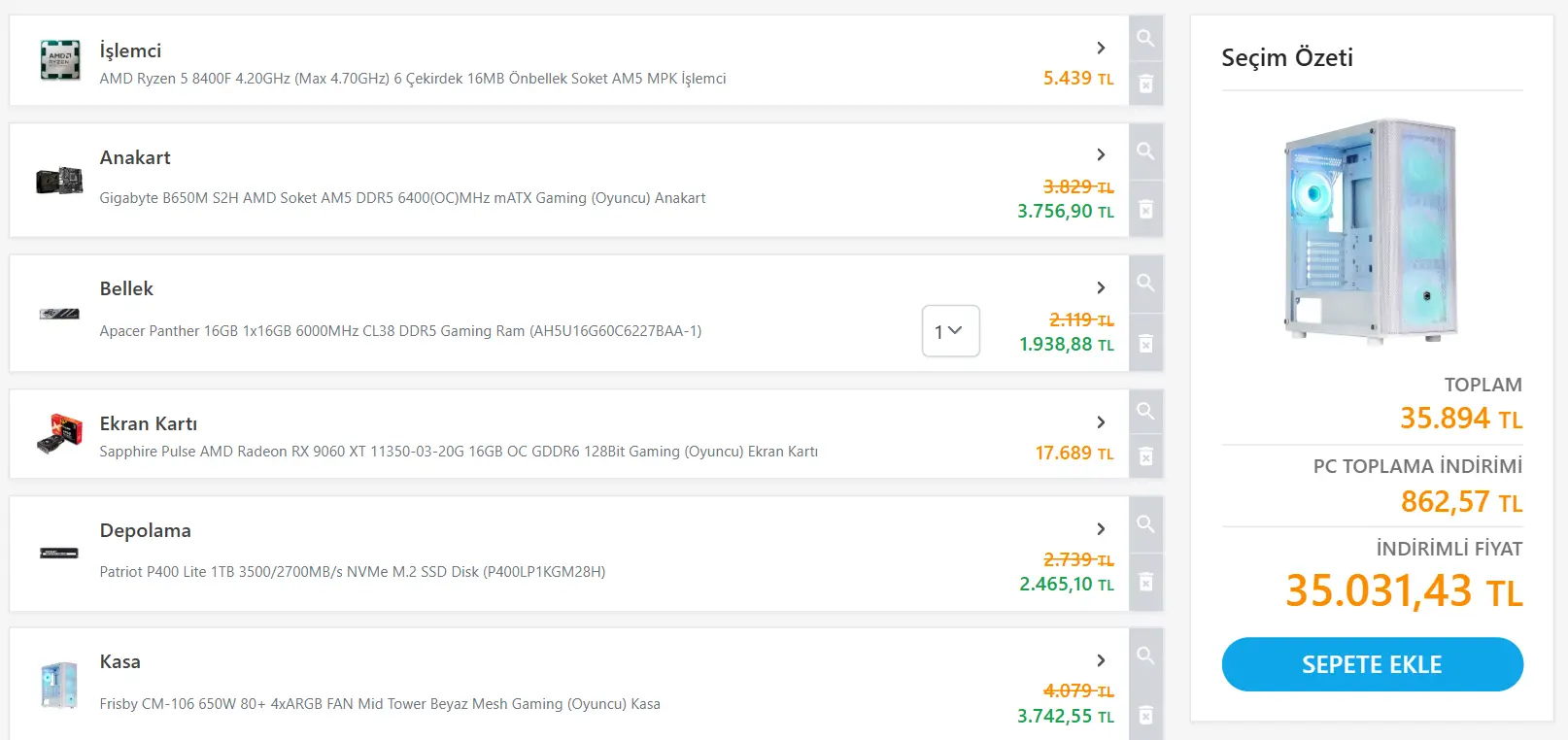The width and height of the screenshot is (1568, 740).
Task: Delete the Anakart from the build
Action: pyautogui.click(x=1146, y=209)
